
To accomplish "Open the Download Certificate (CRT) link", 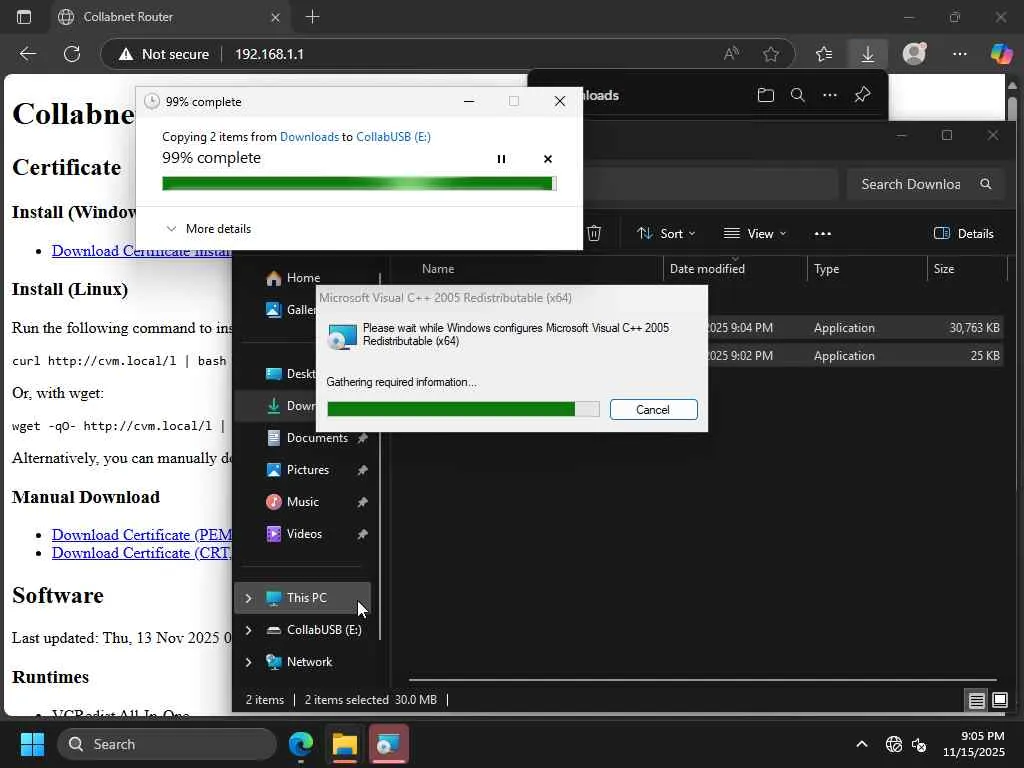I will pyautogui.click(x=142, y=553).
